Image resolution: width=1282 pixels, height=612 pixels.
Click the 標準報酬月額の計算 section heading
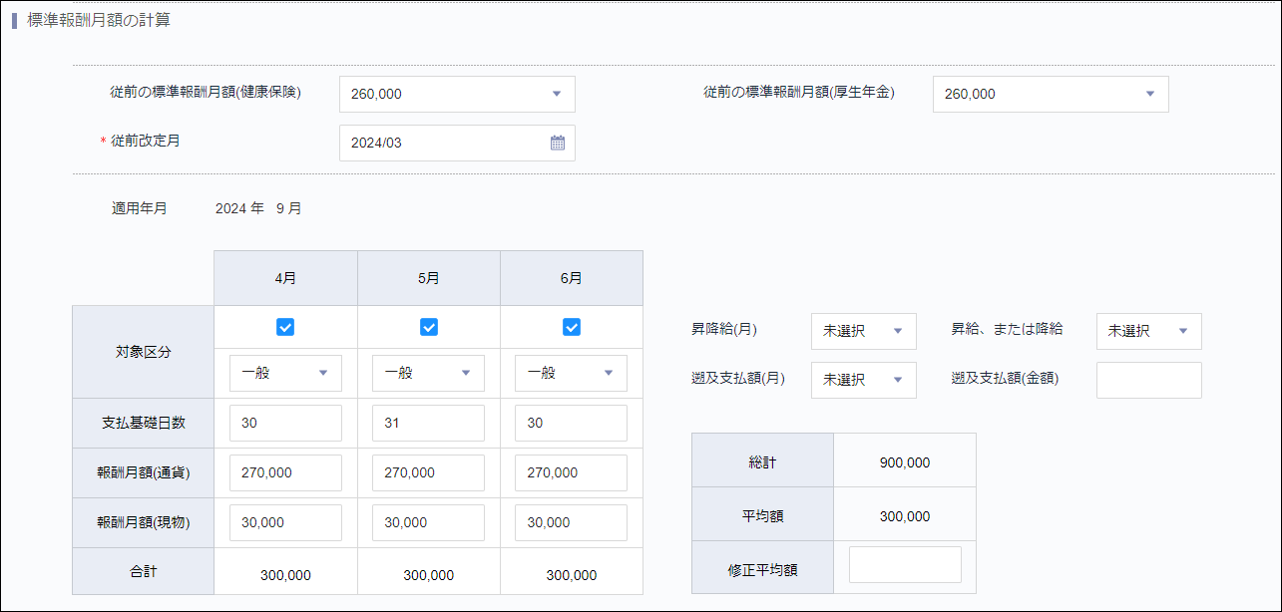tap(98, 20)
